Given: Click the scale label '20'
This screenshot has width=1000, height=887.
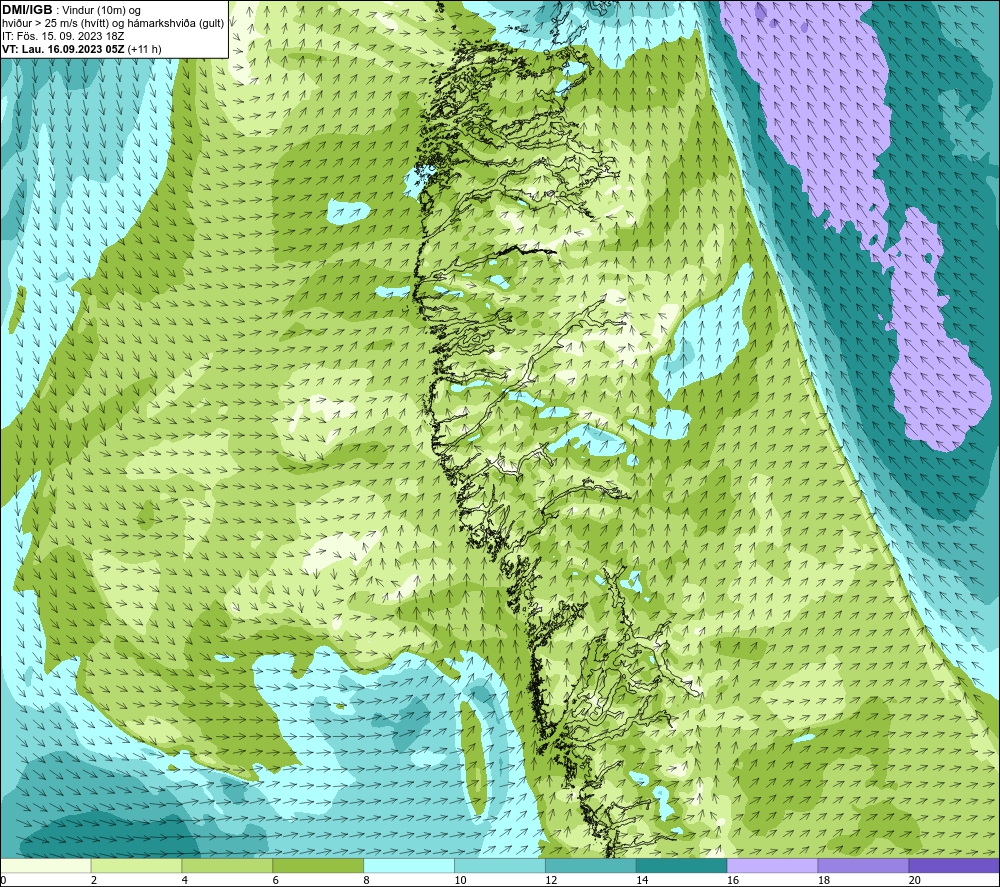Looking at the screenshot, I should (915, 881).
